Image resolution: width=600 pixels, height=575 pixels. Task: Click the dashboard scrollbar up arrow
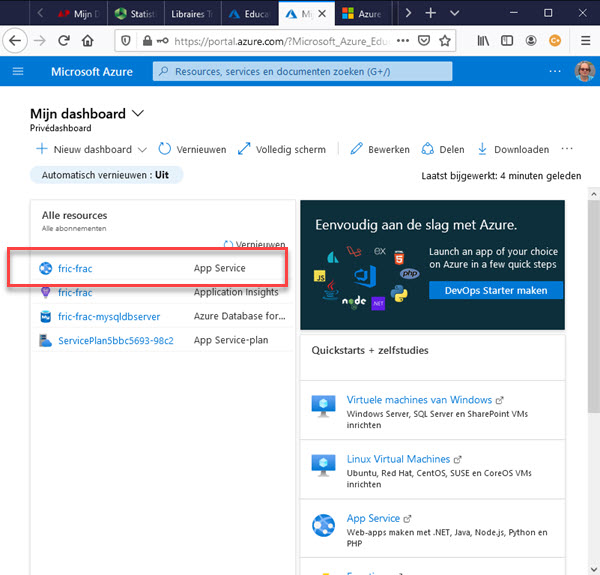click(x=593, y=194)
